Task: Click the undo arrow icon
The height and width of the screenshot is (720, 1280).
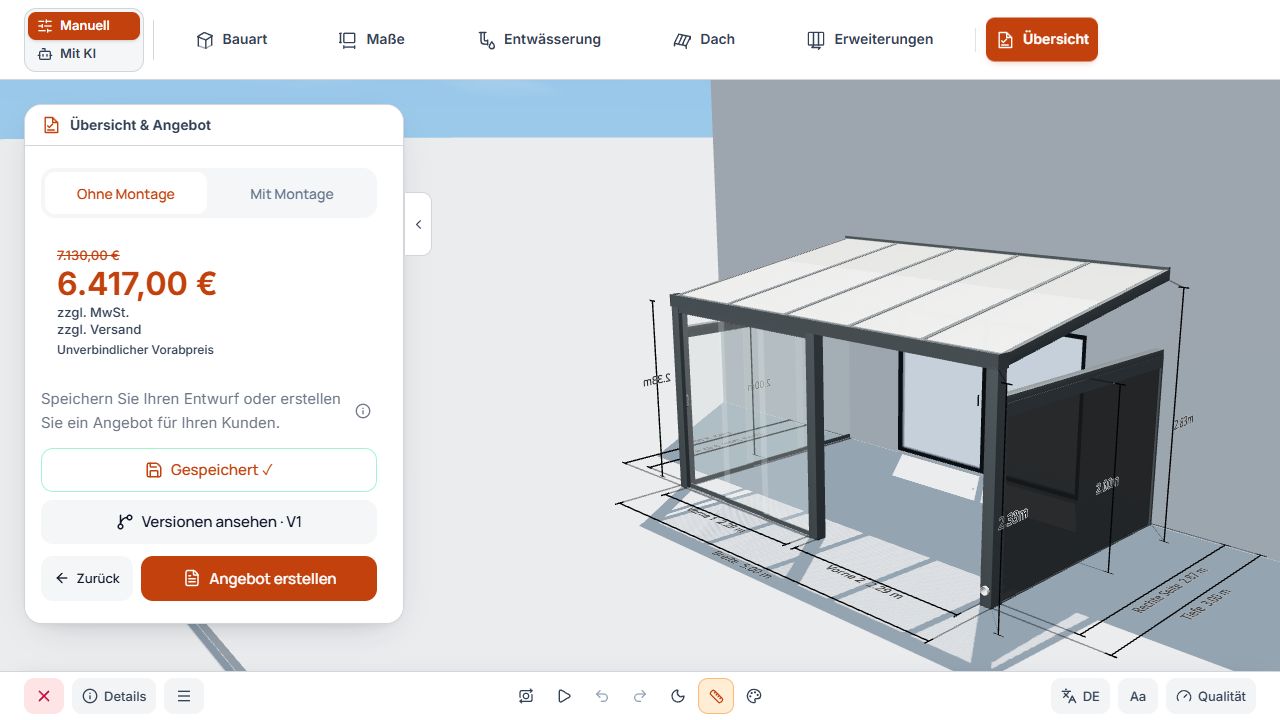Action: [x=602, y=696]
